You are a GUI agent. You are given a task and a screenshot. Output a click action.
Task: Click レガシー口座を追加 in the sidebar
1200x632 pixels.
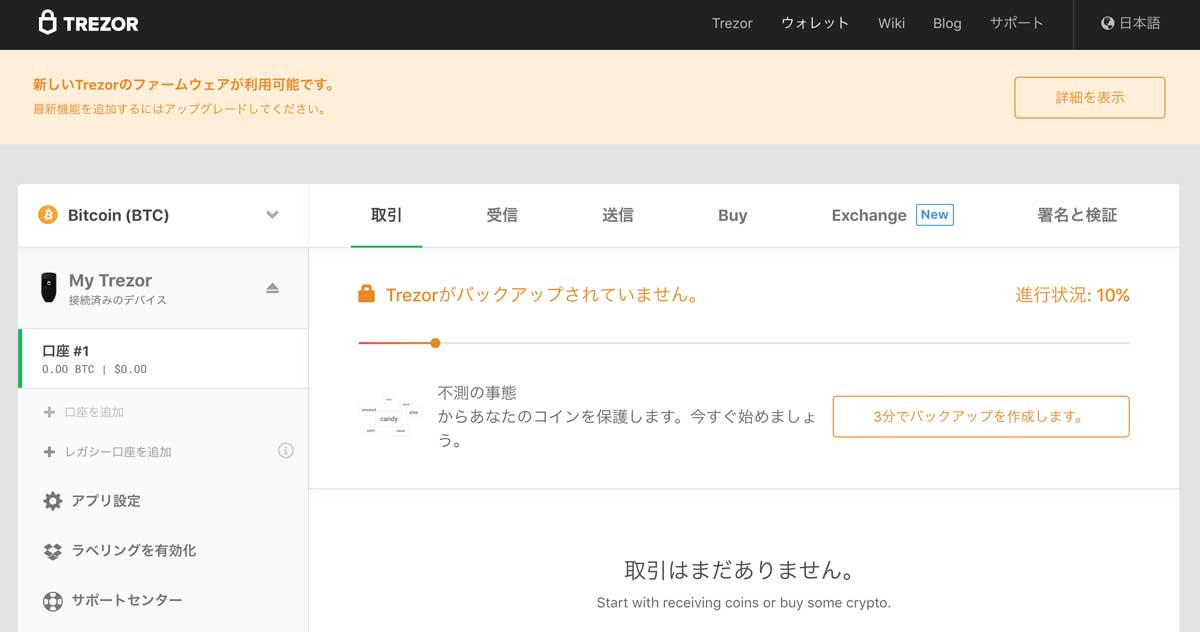coord(118,452)
